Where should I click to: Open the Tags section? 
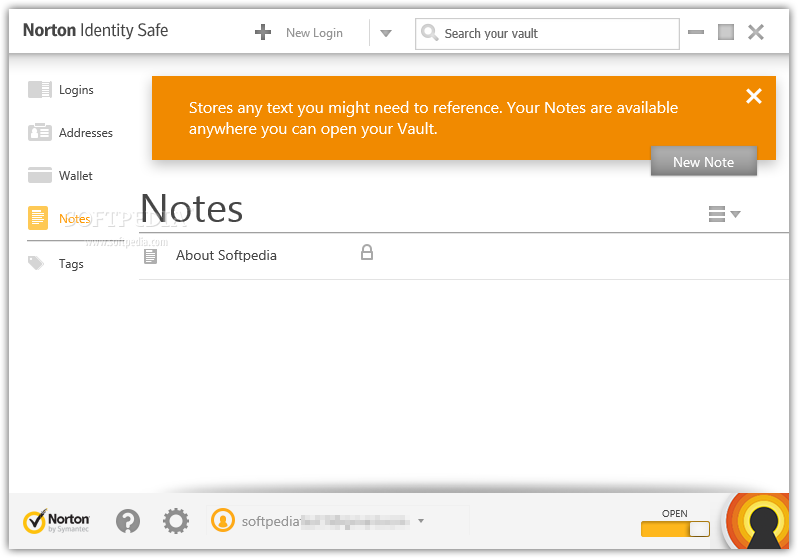71,264
